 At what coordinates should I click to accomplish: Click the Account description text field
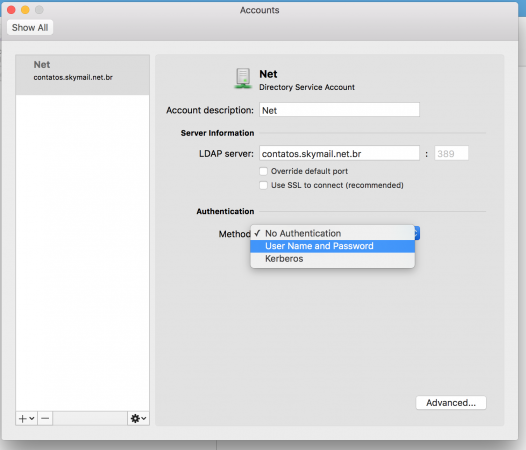click(339, 110)
